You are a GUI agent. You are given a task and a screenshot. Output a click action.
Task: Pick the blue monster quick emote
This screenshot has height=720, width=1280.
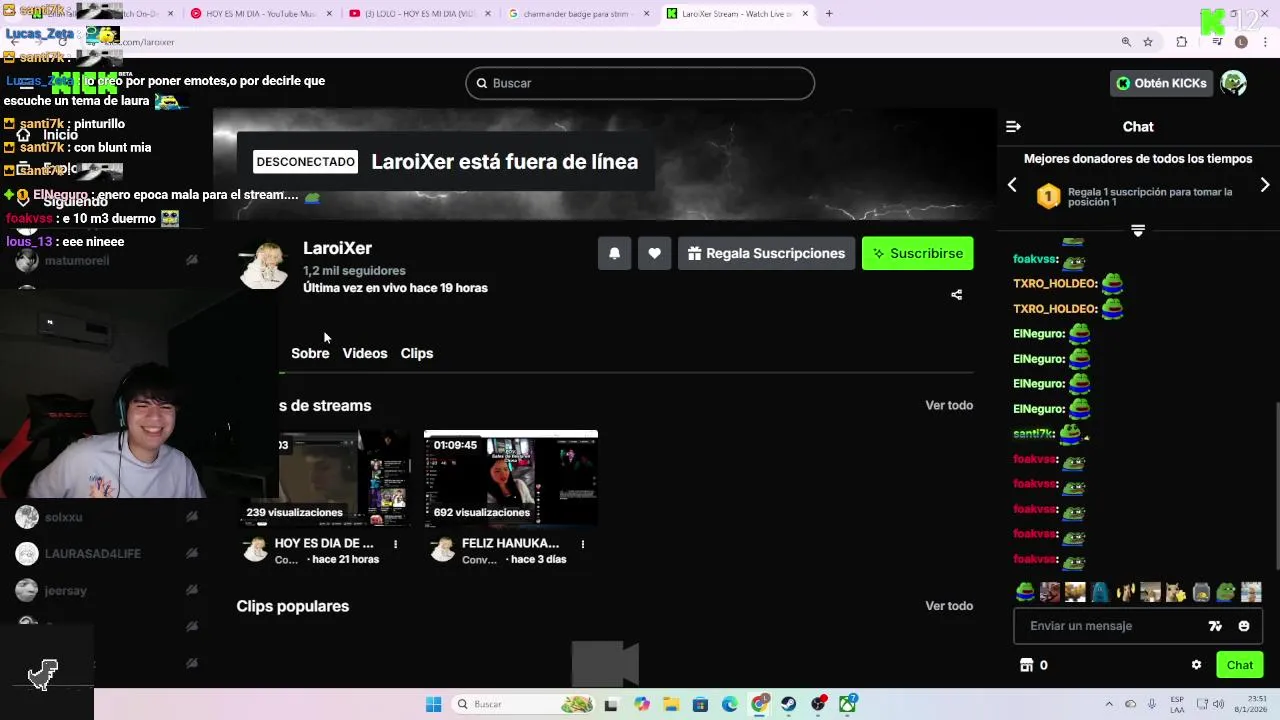(x=1100, y=592)
